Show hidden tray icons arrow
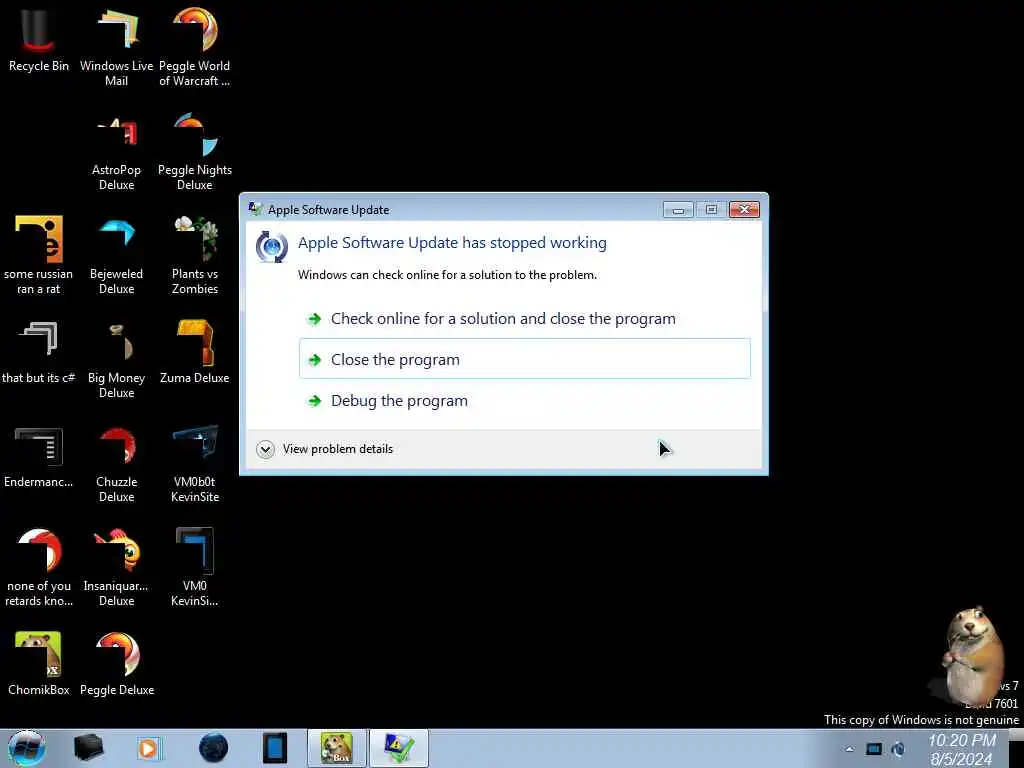 click(849, 749)
